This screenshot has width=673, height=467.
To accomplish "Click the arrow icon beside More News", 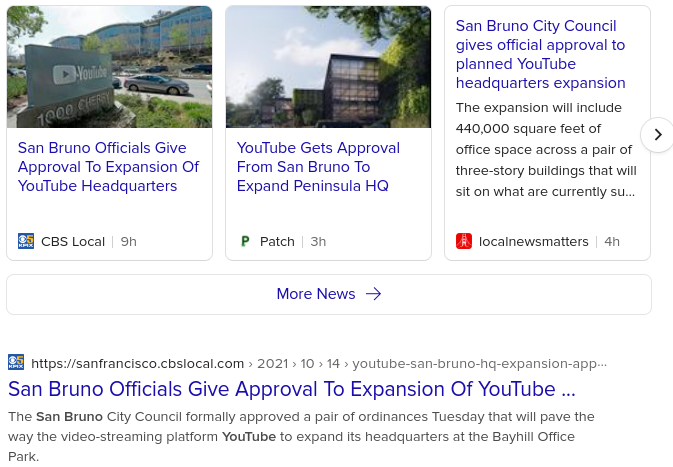I will tap(373, 294).
